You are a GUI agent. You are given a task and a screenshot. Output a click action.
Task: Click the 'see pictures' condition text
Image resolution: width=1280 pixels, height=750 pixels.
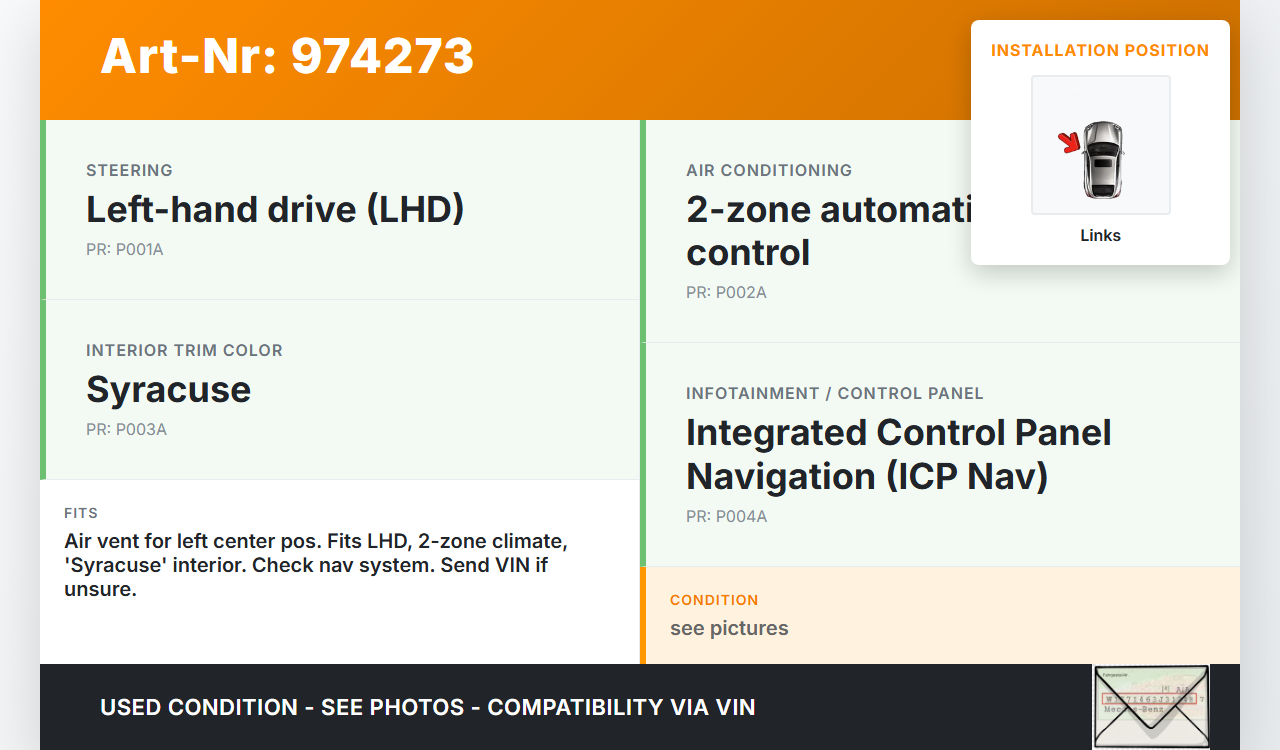click(729, 628)
